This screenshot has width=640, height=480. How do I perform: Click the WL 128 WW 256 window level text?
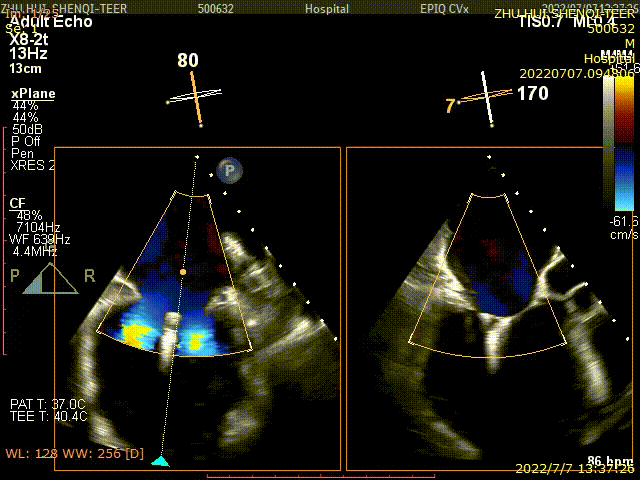pyautogui.click(x=75, y=455)
